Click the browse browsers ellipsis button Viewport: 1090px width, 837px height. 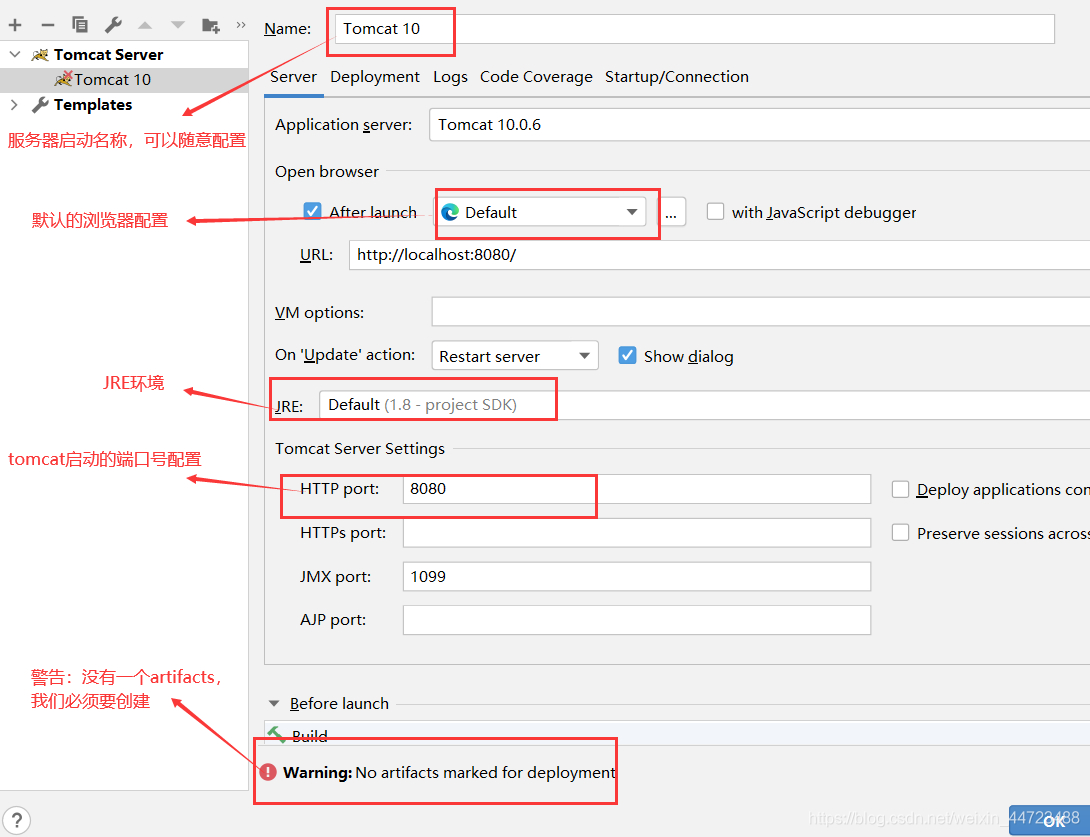tap(671, 212)
